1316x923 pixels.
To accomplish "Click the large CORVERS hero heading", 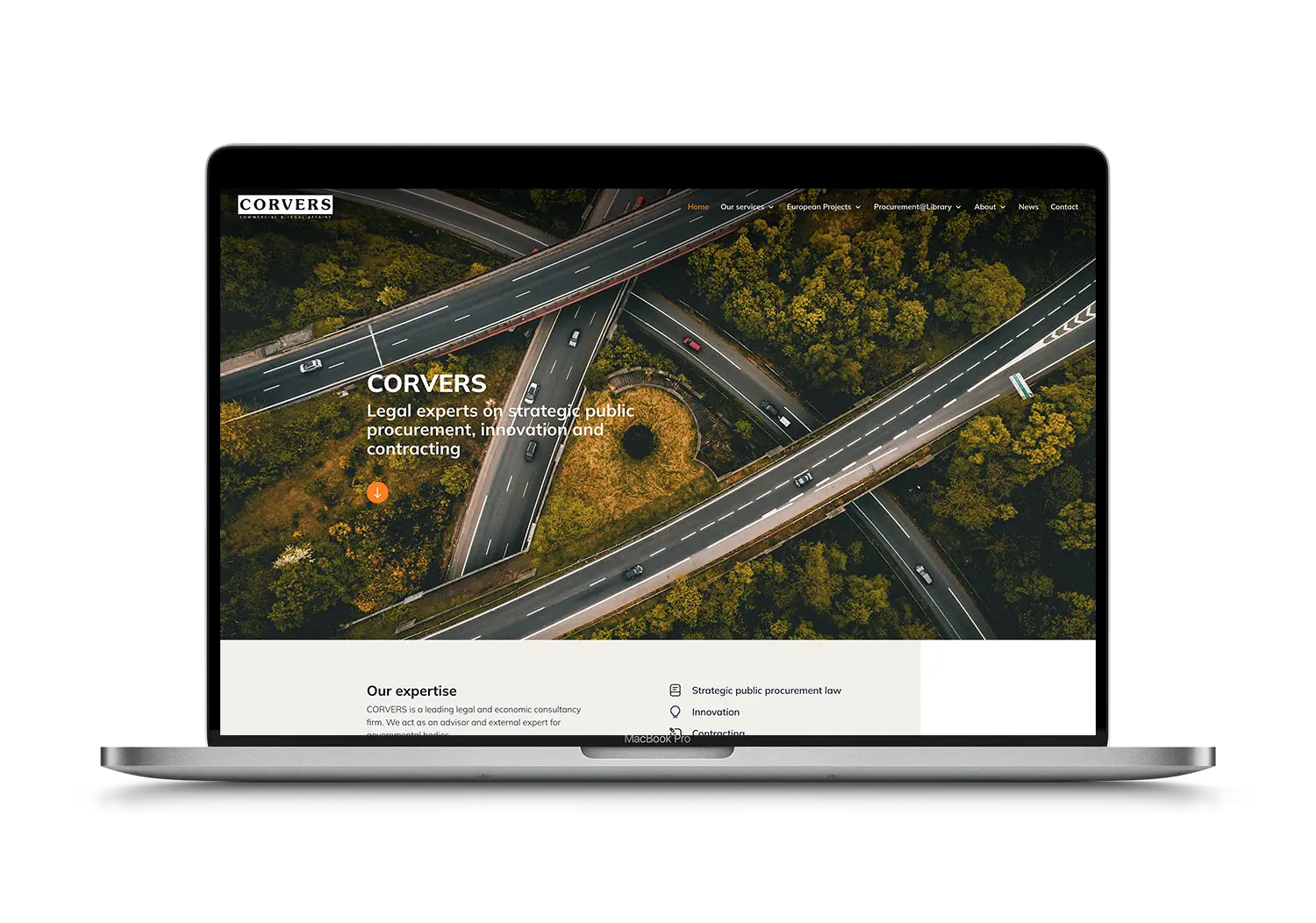I will coord(426,383).
